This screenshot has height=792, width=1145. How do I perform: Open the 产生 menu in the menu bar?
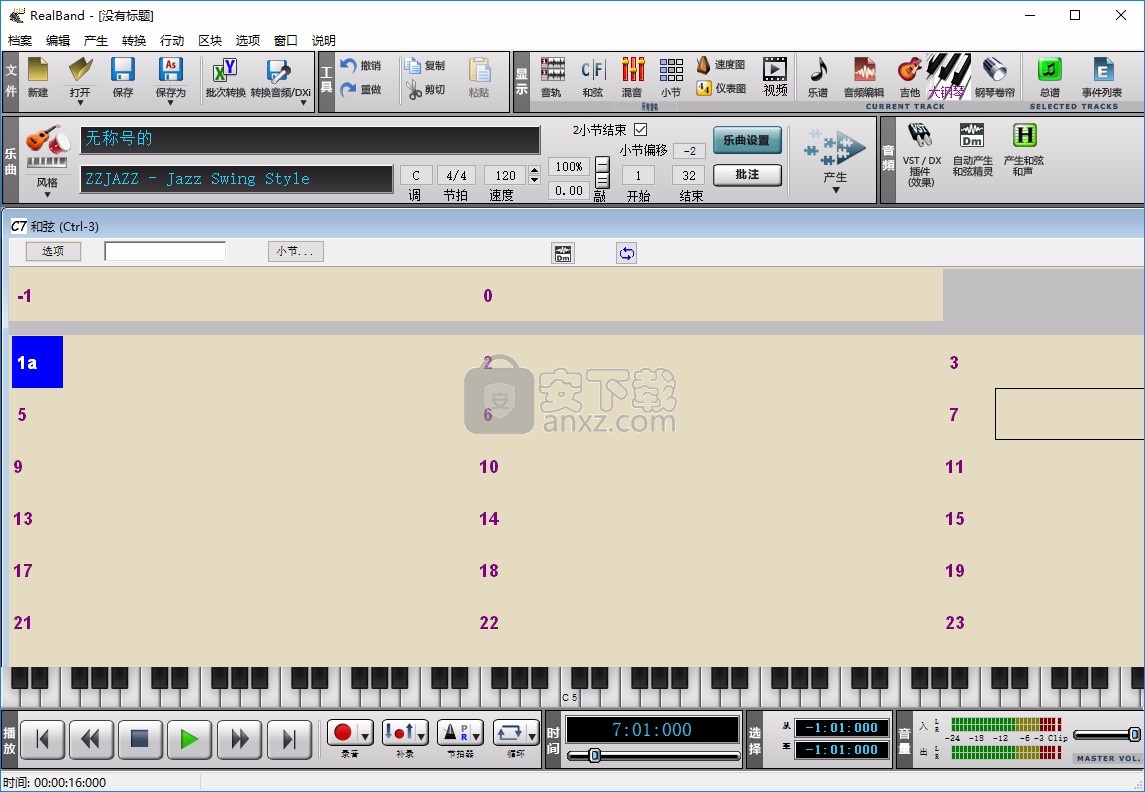(96, 40)
